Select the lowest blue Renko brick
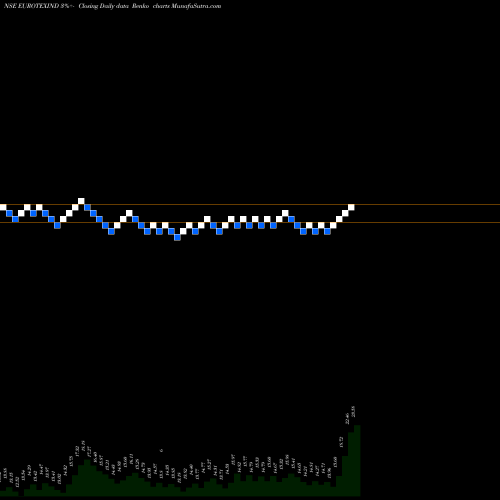Viewport: 500px width, 500px height. click(x=177, y=237)
